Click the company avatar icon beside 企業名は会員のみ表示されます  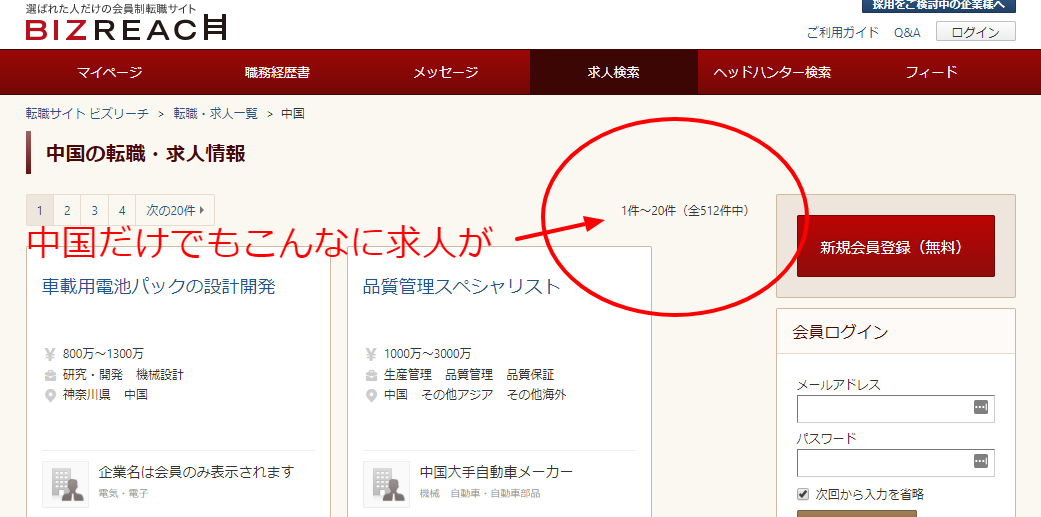click(x=66, y=484)
